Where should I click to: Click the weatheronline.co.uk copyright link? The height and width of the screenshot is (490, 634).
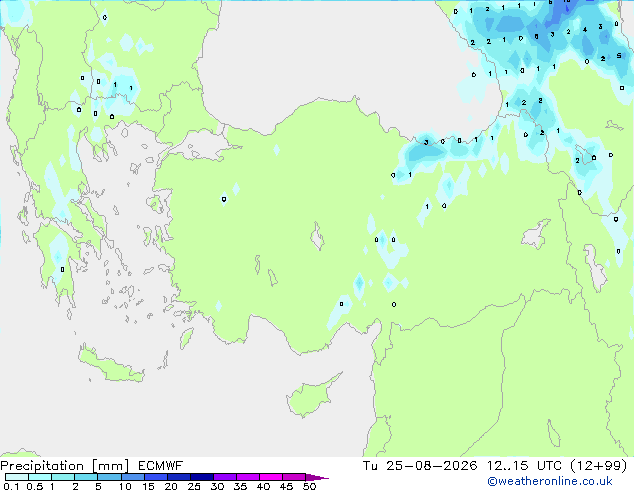pyautogui.click(x=549, y=481)
